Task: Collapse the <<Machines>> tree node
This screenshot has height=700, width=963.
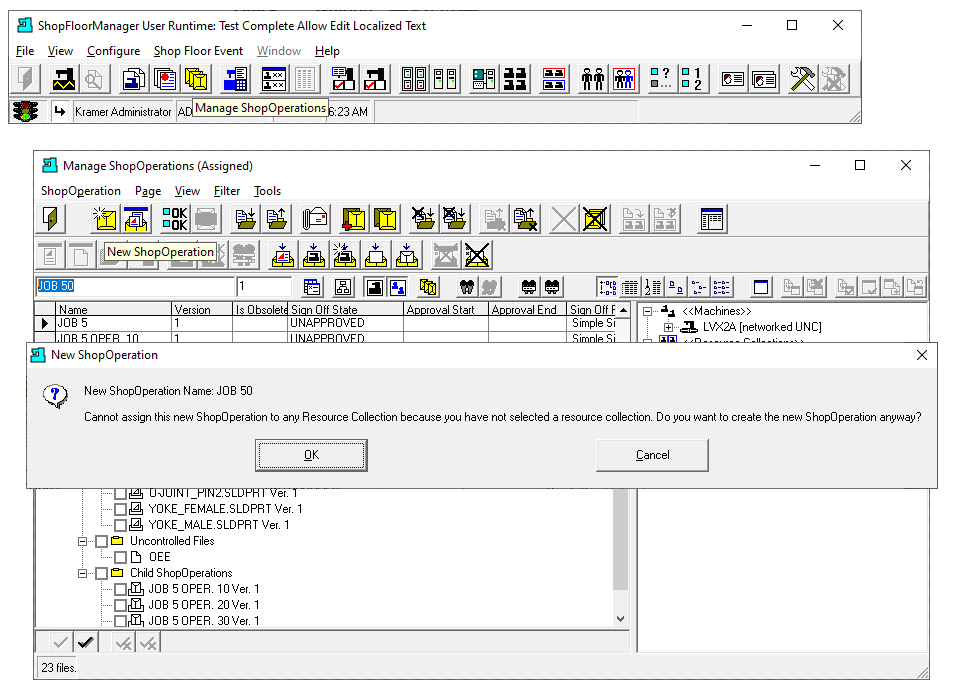Action: coord(647,311)
